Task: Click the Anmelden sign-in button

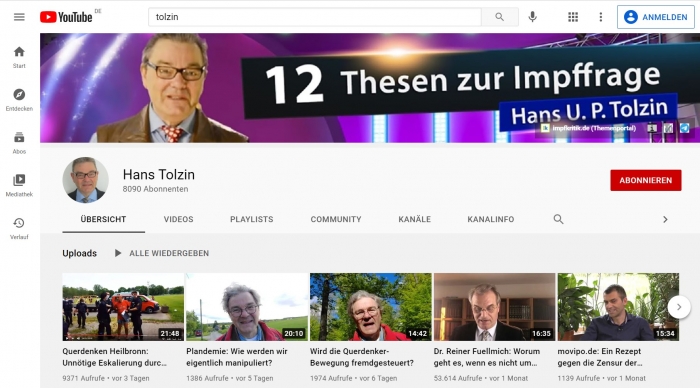Action: (x=656, y=17)
